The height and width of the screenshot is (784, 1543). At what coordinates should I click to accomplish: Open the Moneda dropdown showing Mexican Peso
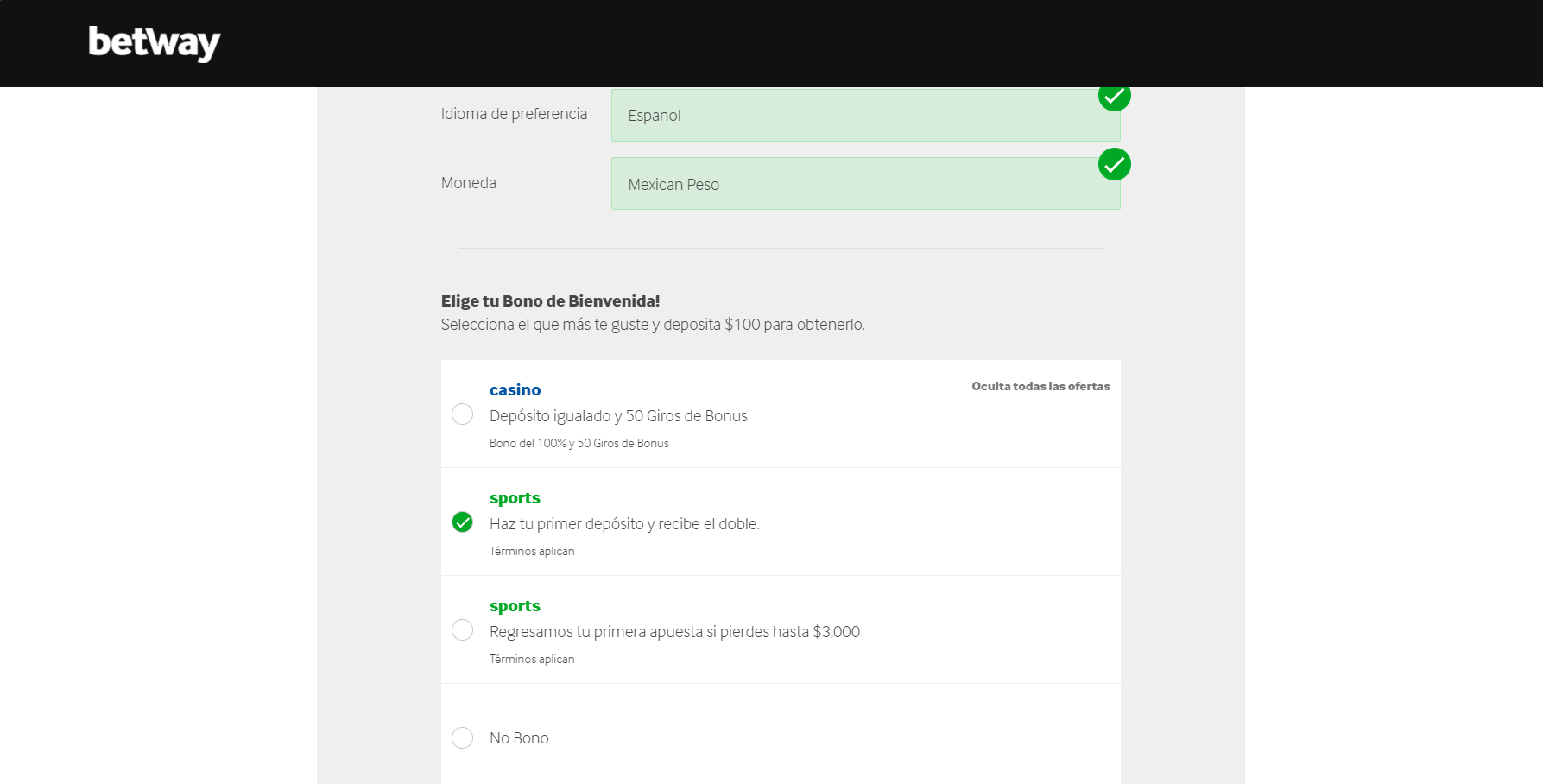coord(865,183)
